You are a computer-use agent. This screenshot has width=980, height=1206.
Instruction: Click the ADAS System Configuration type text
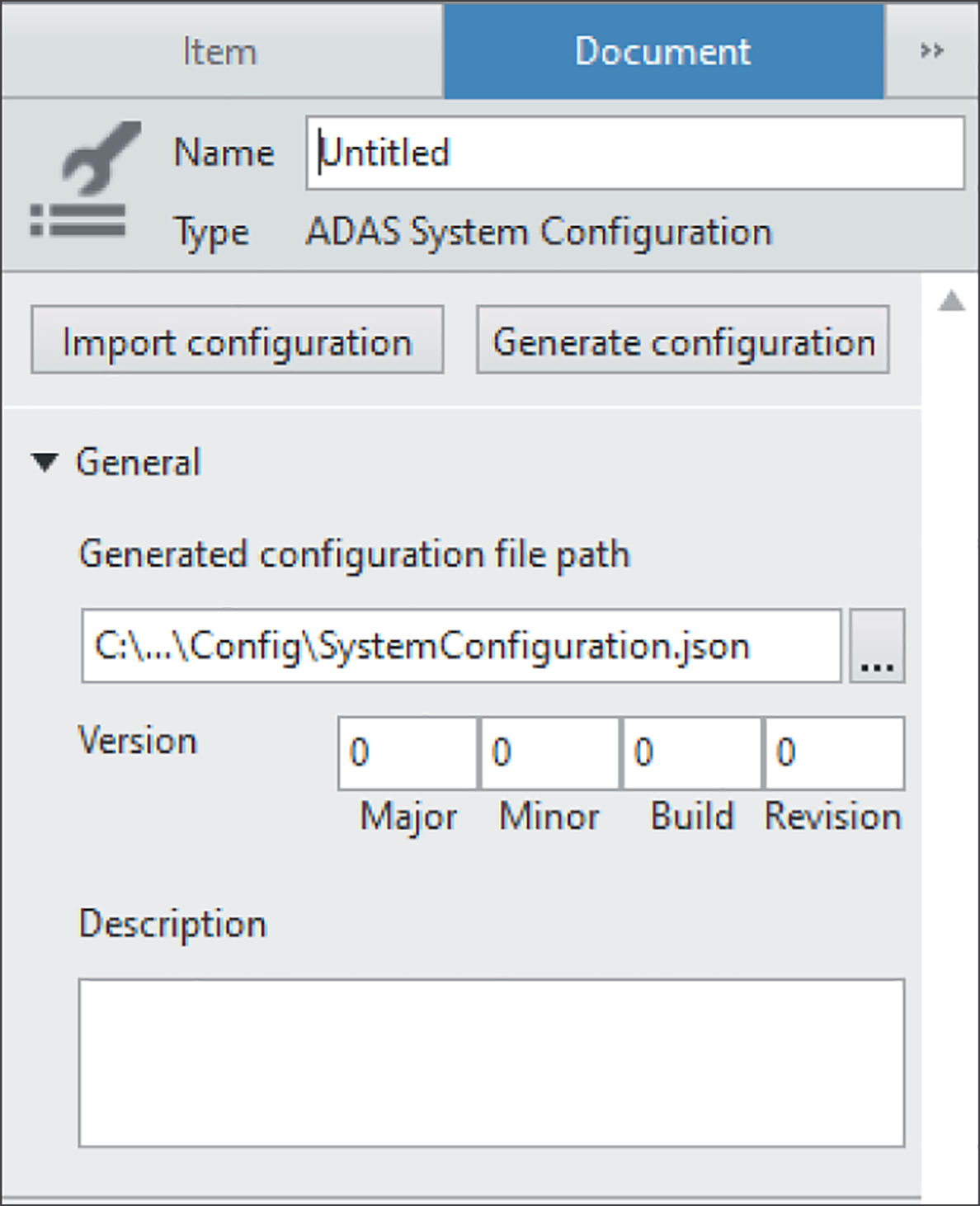pyautogui.click(x=539, y=232)
